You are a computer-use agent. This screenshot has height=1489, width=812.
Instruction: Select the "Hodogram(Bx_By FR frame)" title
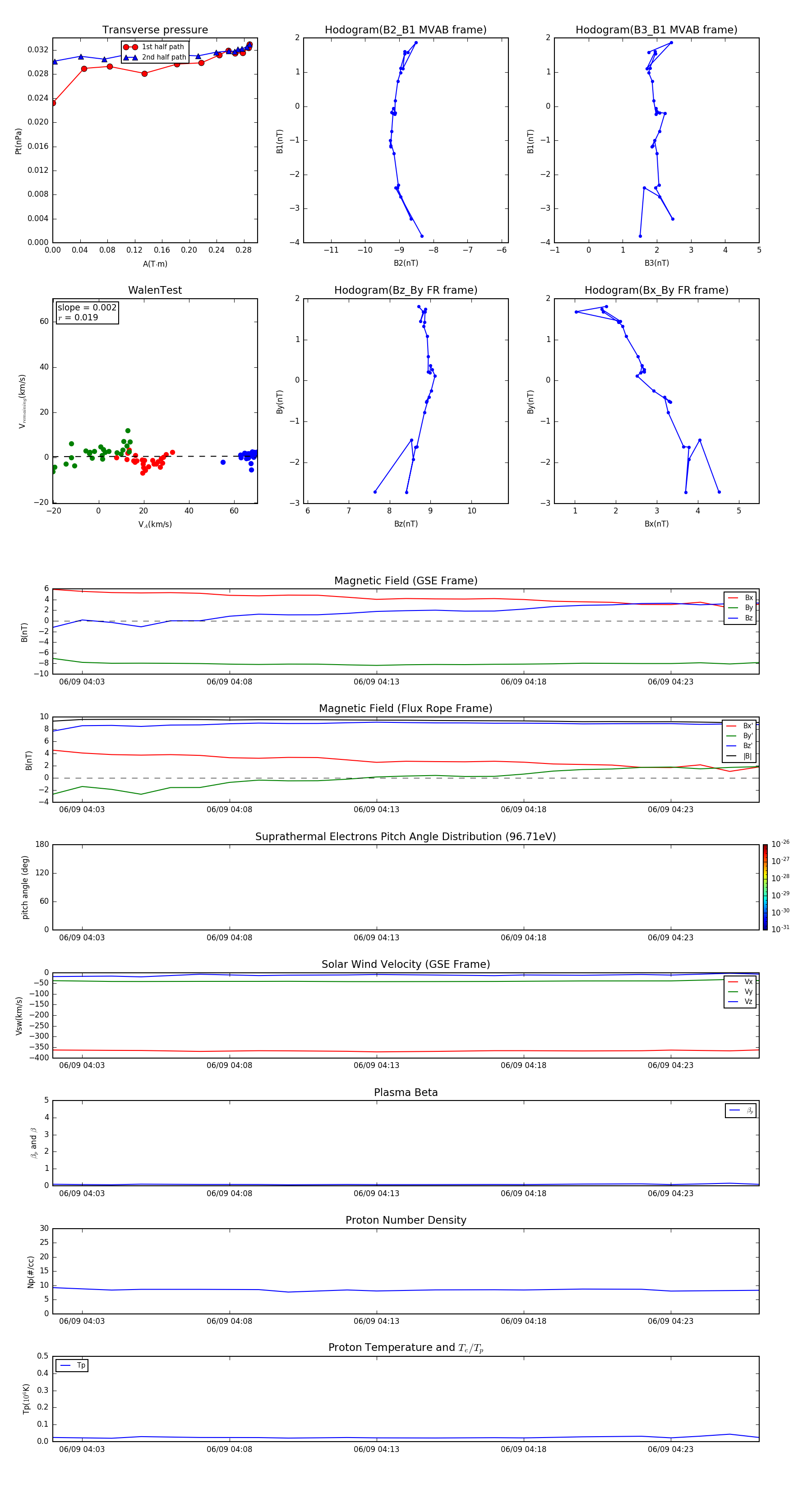tap(656, 290)
